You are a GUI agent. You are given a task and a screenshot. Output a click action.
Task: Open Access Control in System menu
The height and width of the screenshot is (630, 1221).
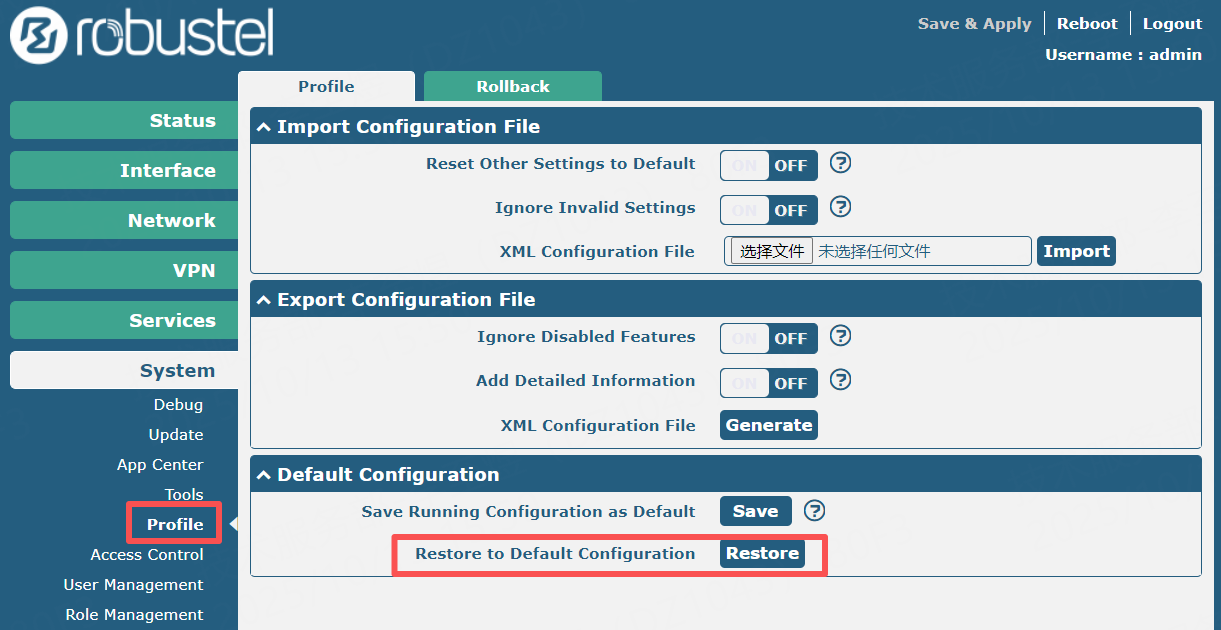[147, 554]
